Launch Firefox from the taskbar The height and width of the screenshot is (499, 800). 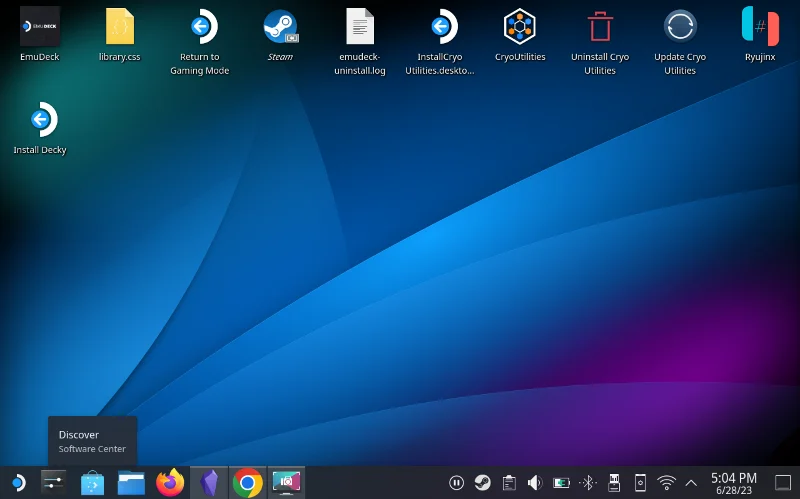170,482
